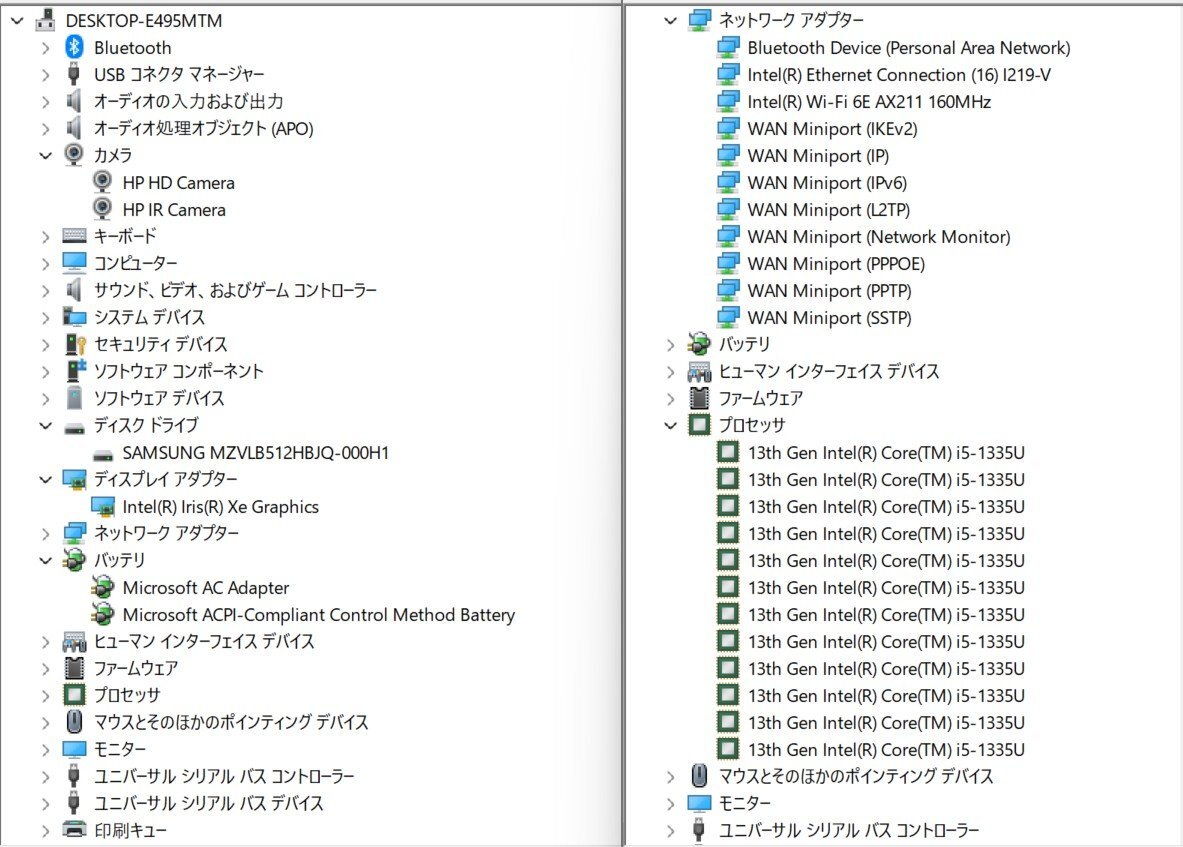Collapse the ディスク ドライブ category

45,425
